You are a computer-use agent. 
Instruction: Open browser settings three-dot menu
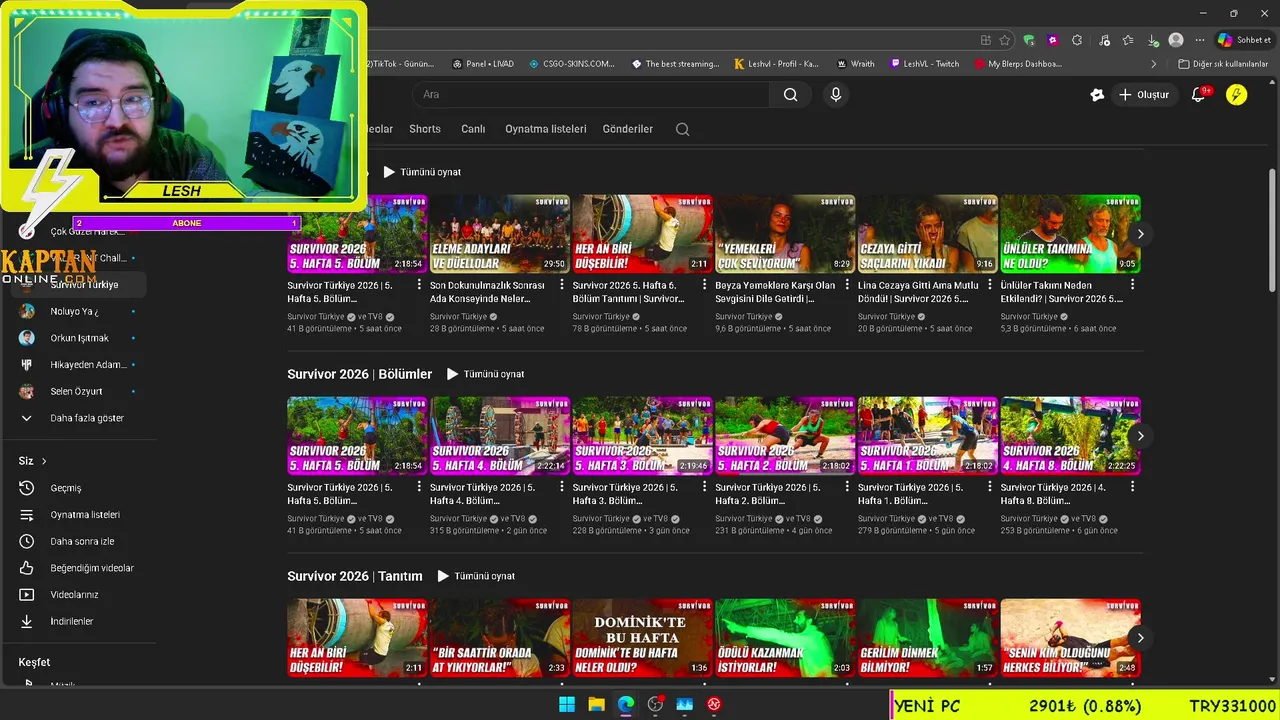pyautogui.click(x=1198, y=40)
